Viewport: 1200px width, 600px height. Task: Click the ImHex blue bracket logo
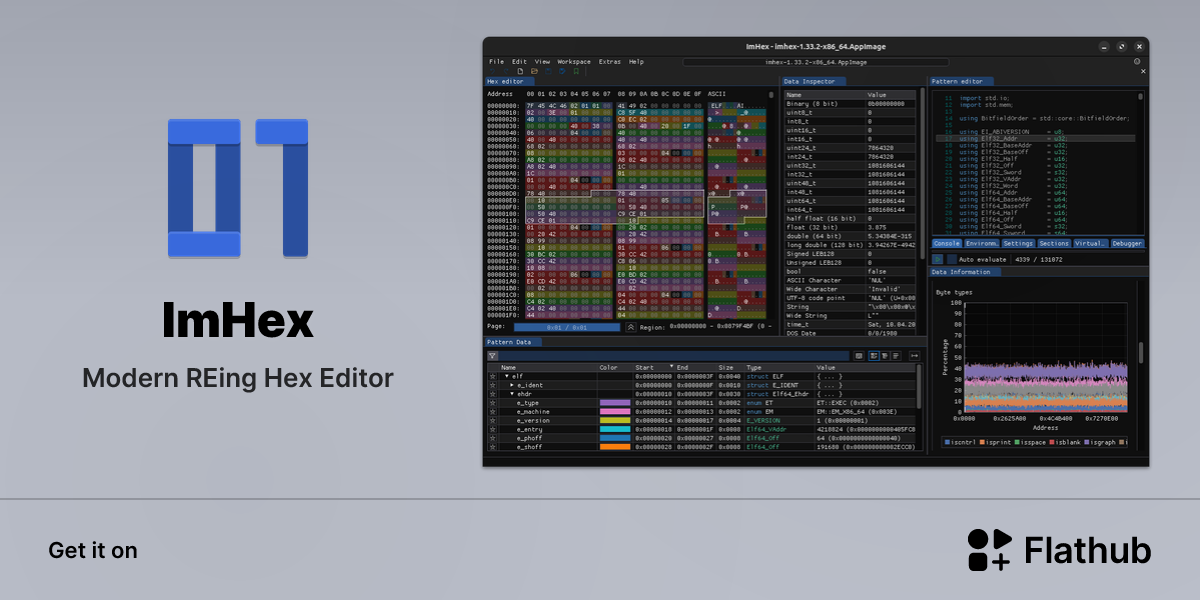(238, 188)
